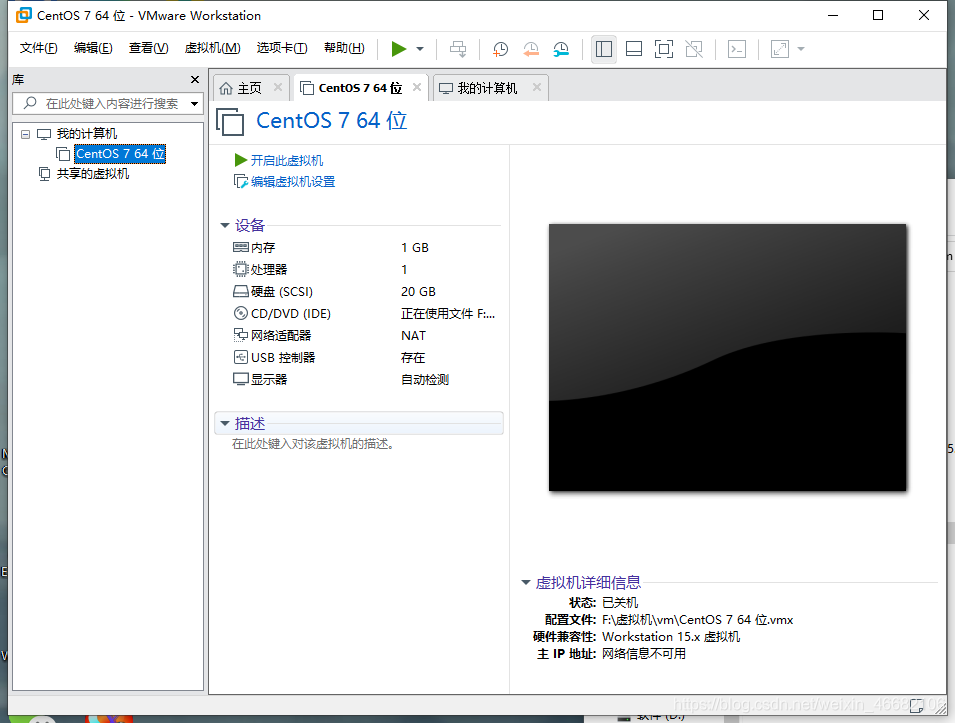This screenshot has height=723, width=955.
Task: Open 查看(V) menu
Action: (x=149, y=48)
